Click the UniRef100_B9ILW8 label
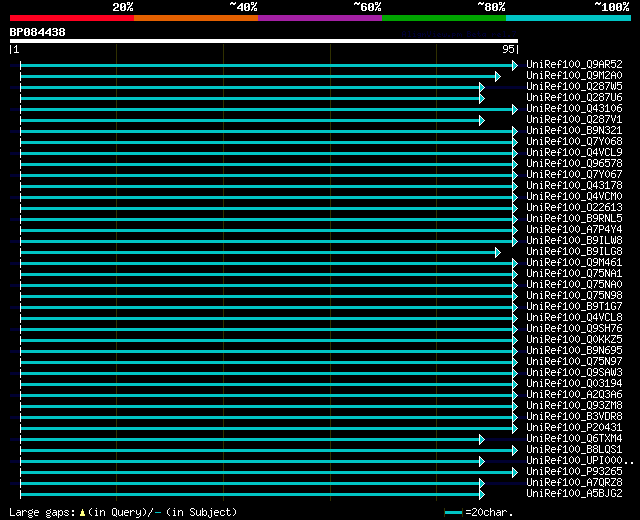 click(574, 241)
